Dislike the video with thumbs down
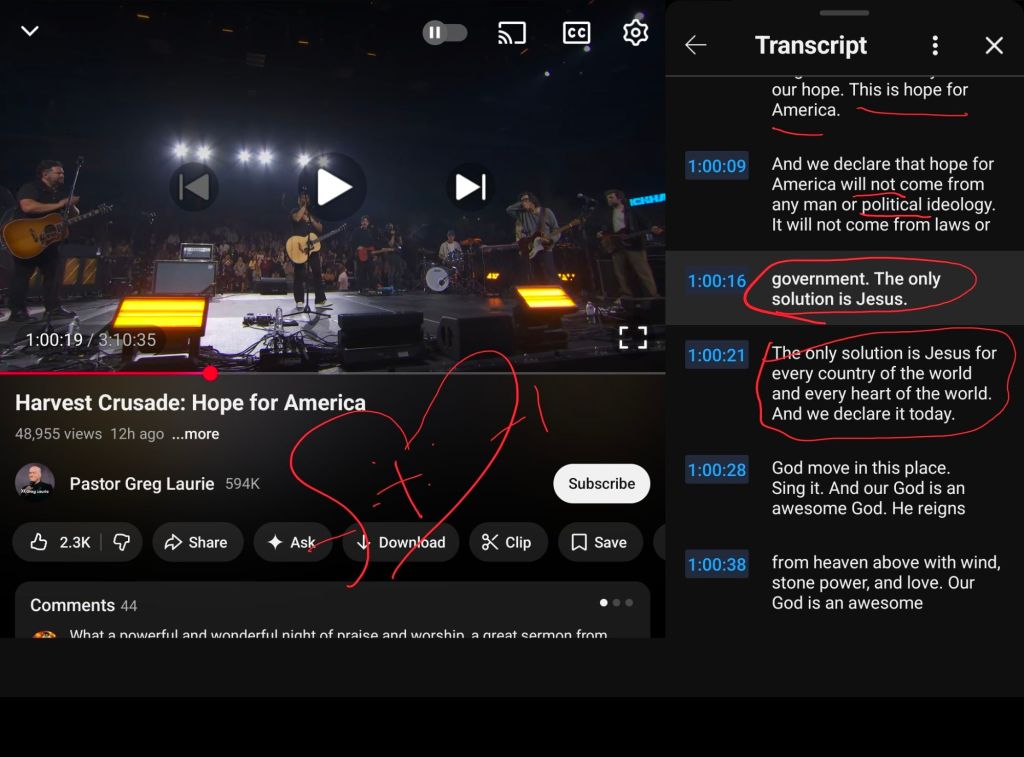This screenshot has height=757, width=1024. click(x=121, y=542)
